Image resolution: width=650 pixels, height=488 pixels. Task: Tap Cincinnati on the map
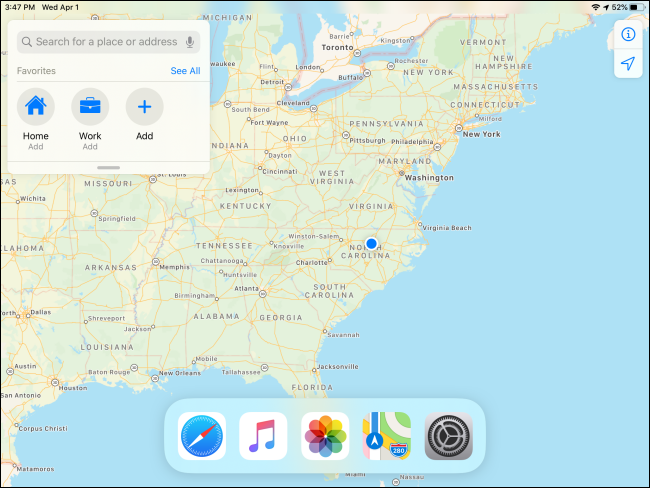tap(280, 171)
